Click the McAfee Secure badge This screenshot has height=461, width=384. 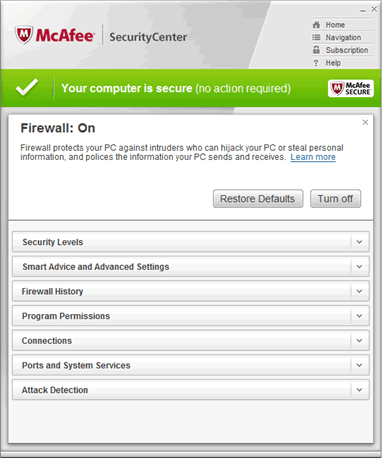(351, 89)
